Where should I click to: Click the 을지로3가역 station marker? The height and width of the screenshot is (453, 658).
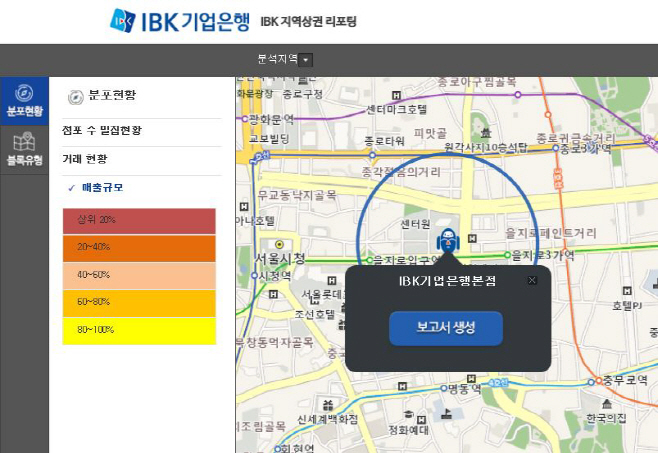[507, 255]
